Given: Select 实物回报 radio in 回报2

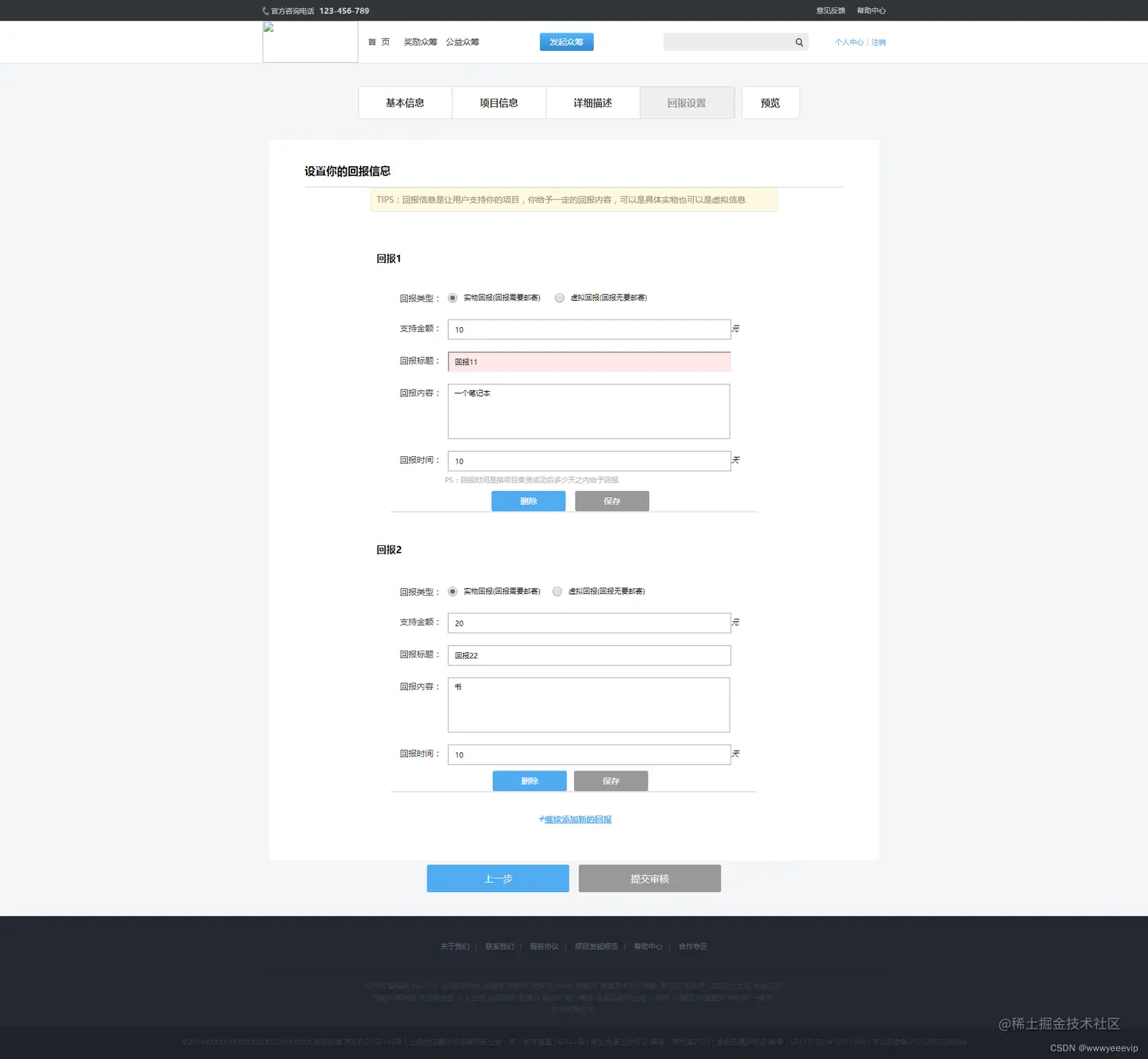Looking at the screenshot, I should (x=453, y=591).
